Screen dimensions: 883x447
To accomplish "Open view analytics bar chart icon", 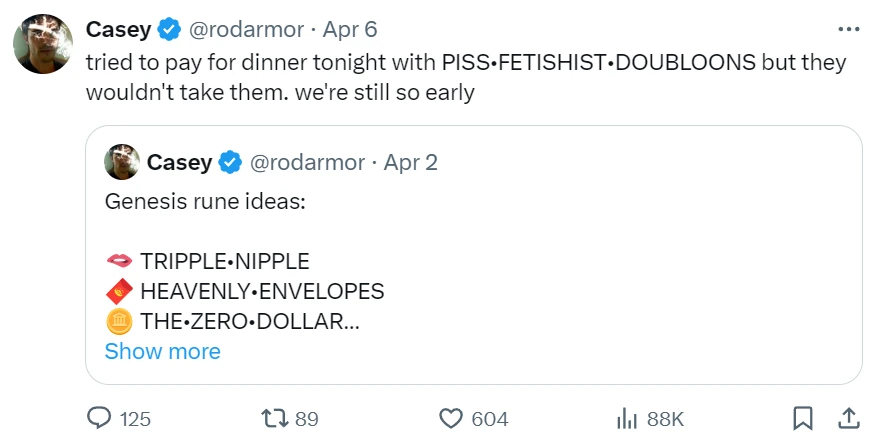I will (627, 418).
